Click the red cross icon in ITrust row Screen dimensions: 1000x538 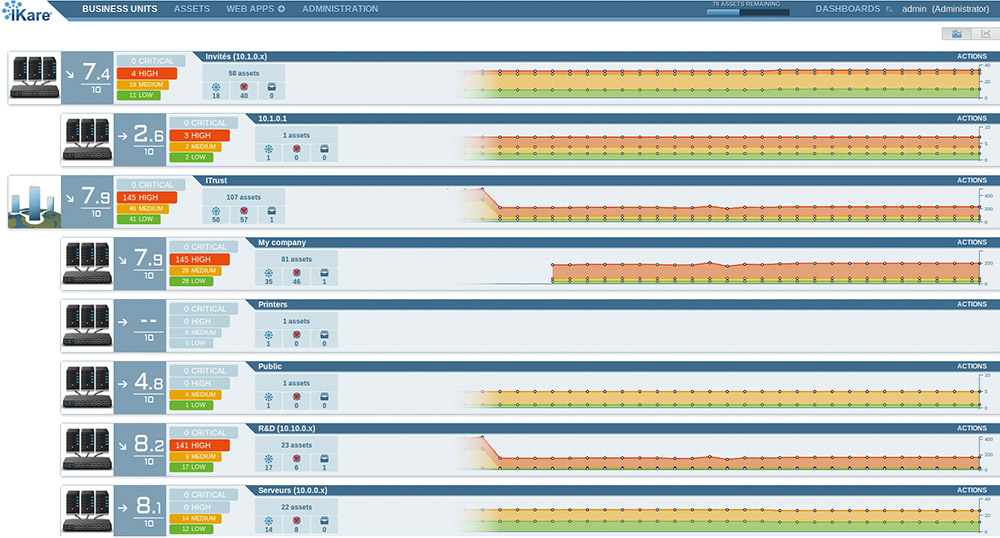pos(243,211)
